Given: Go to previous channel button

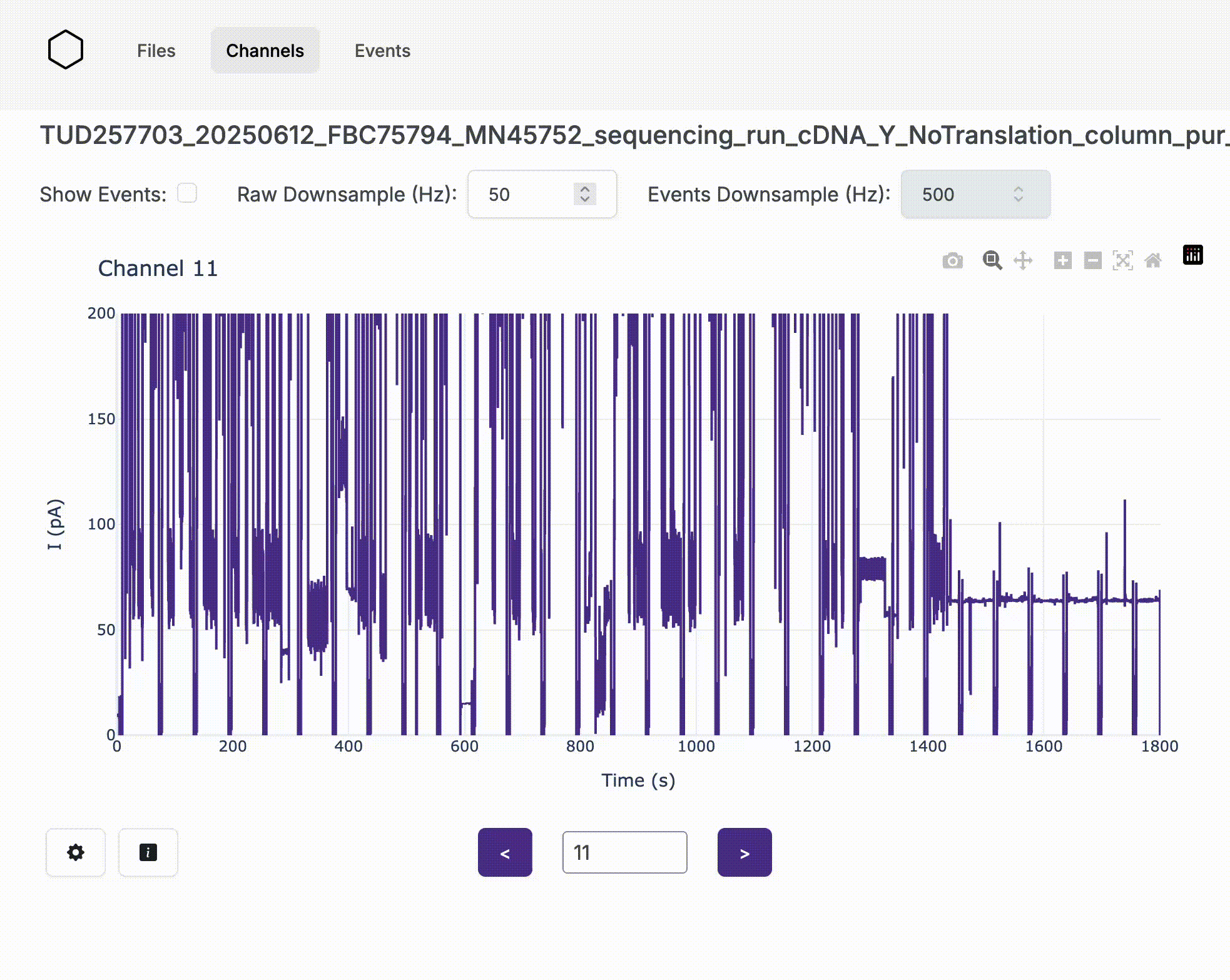Looking at the screenshot, I should pos(505,852).
